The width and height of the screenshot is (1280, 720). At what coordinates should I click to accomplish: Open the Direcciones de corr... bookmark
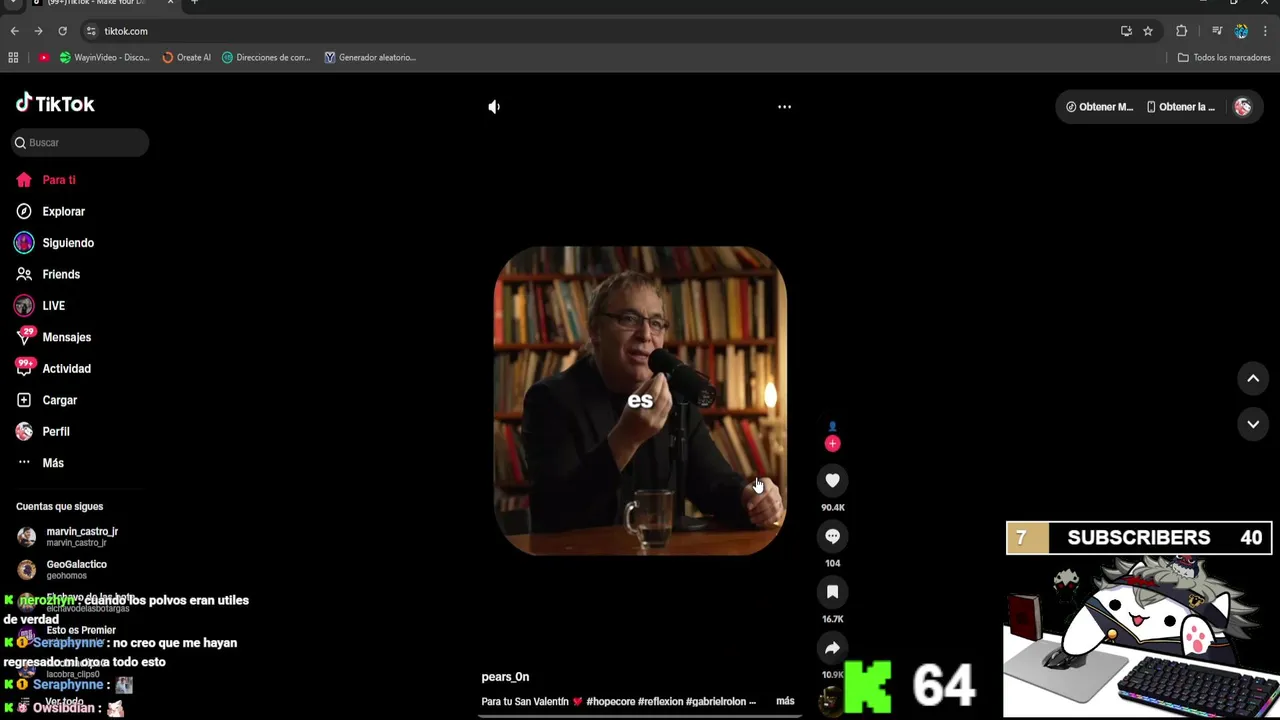(x=267, y=57)
